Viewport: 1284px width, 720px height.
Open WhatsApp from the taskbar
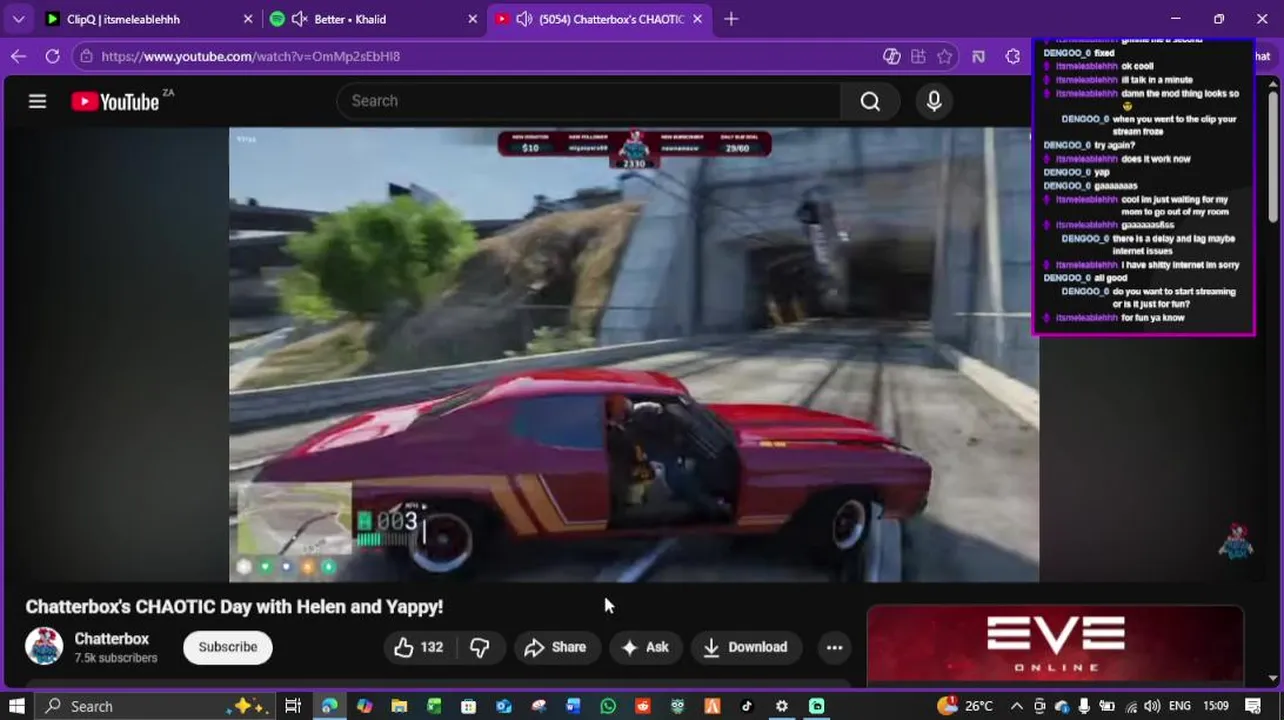608,706
